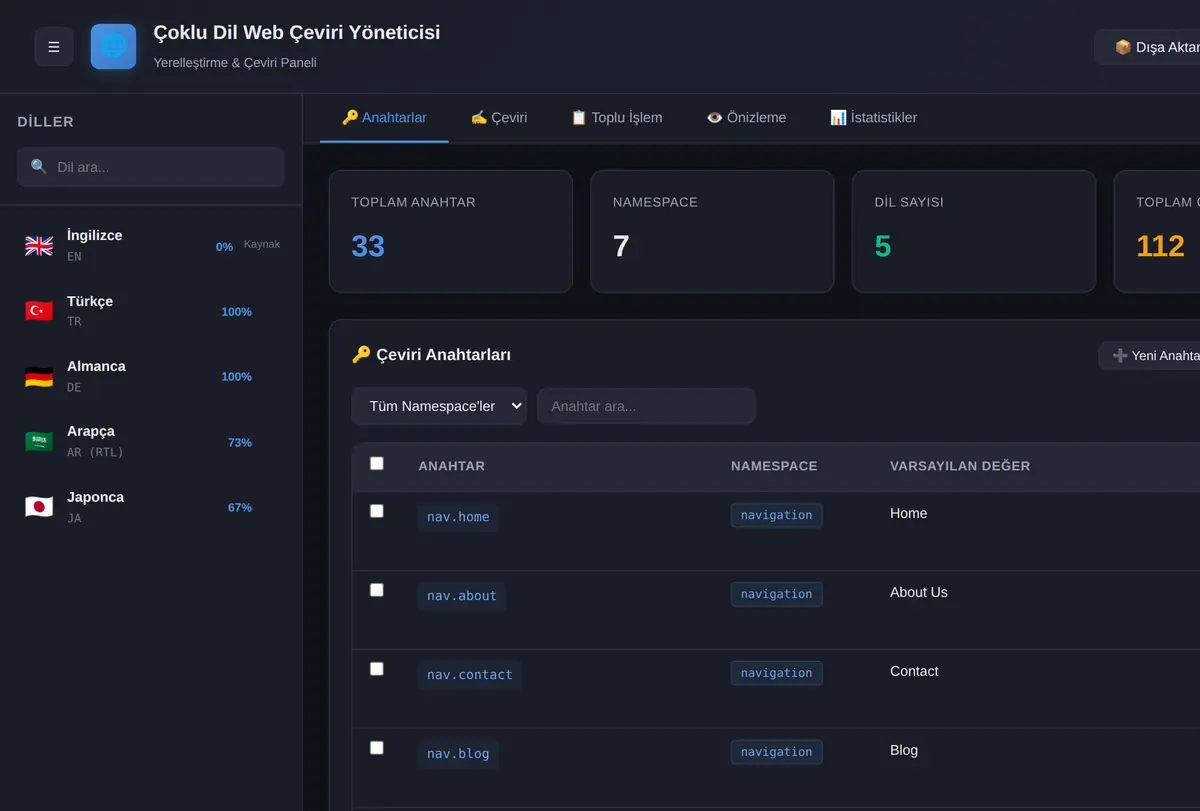1200x811 pixels.
Task: Open the Tüm Namespace'ler dropdown
Action: click(439, 406)
